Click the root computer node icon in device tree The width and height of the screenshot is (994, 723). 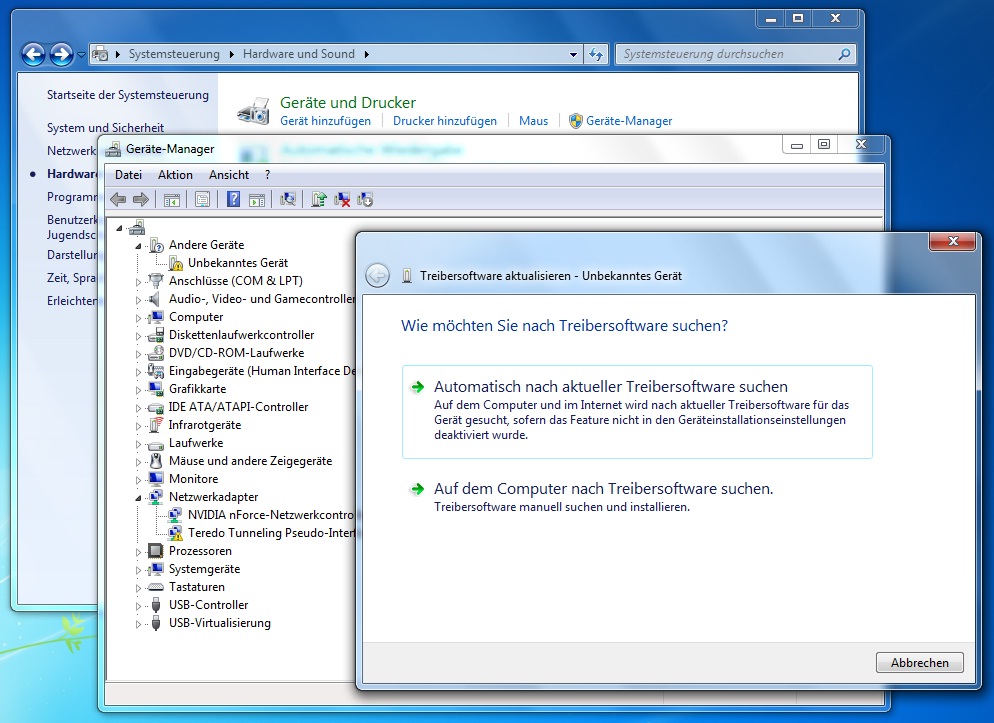click(x=137, y=227)
